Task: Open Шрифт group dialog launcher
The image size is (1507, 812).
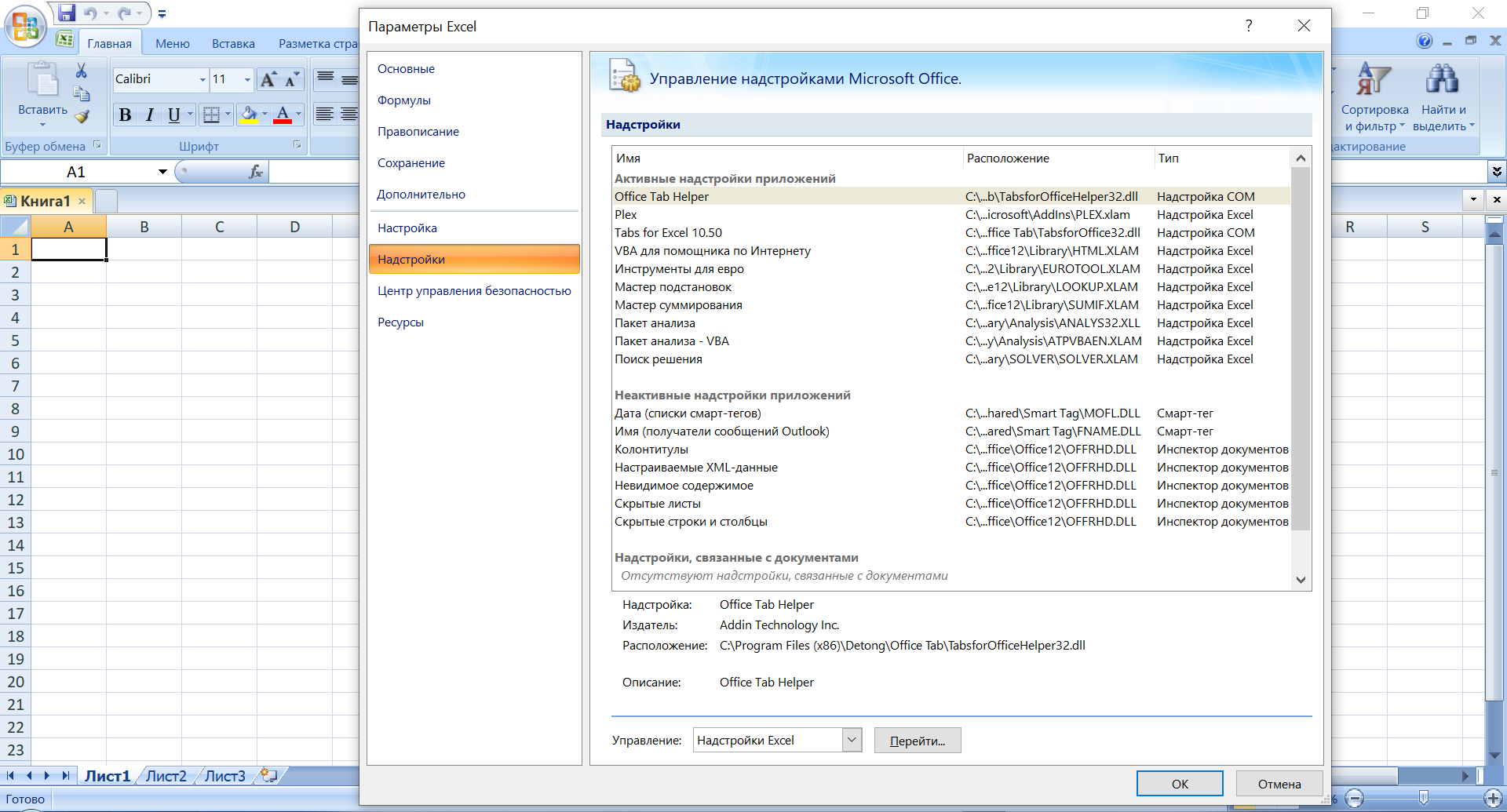Action: [297, 145]
